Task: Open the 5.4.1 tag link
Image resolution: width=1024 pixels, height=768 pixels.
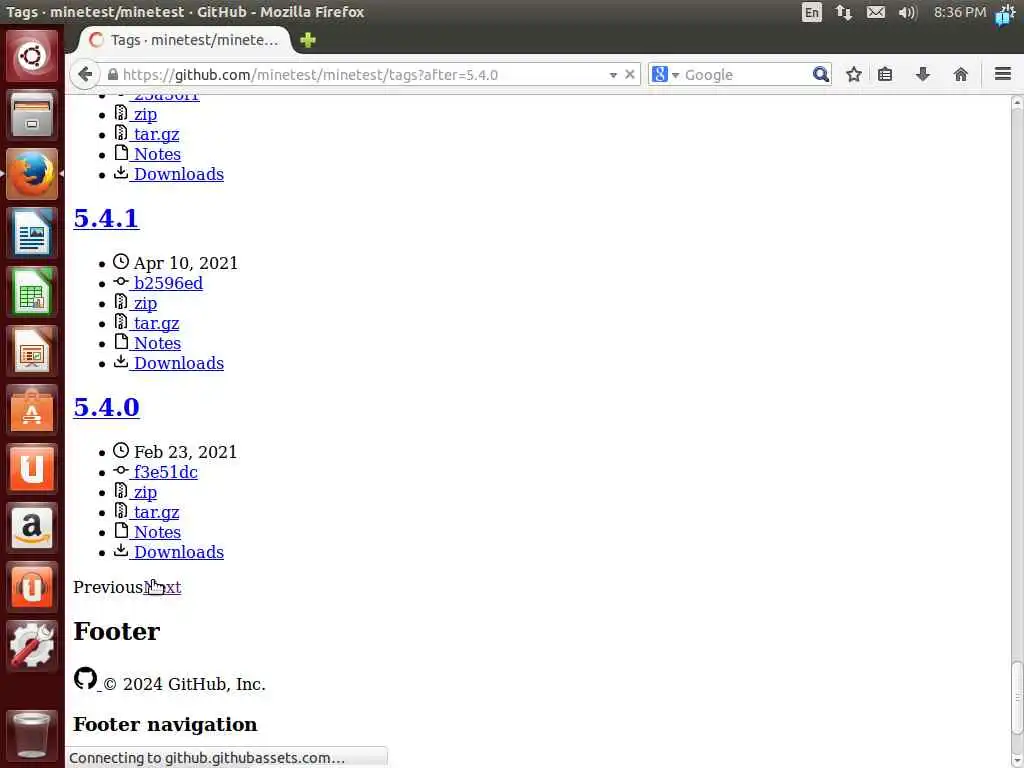Action: [106, 218]
